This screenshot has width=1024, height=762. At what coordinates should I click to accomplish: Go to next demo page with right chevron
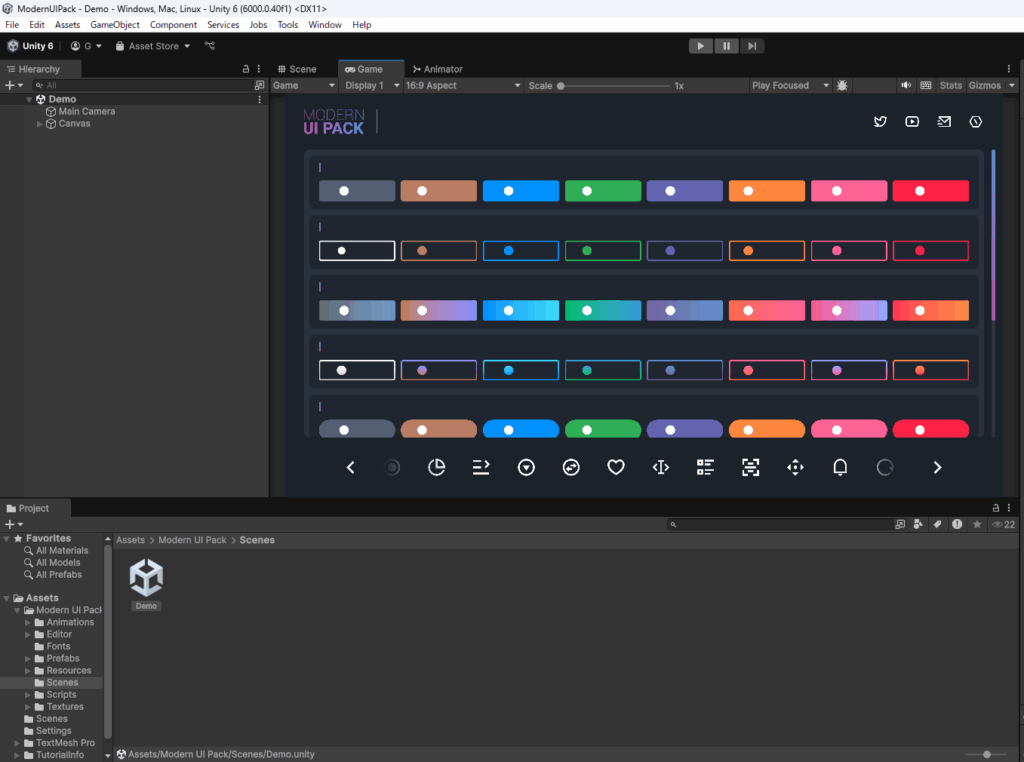point(937,468)
